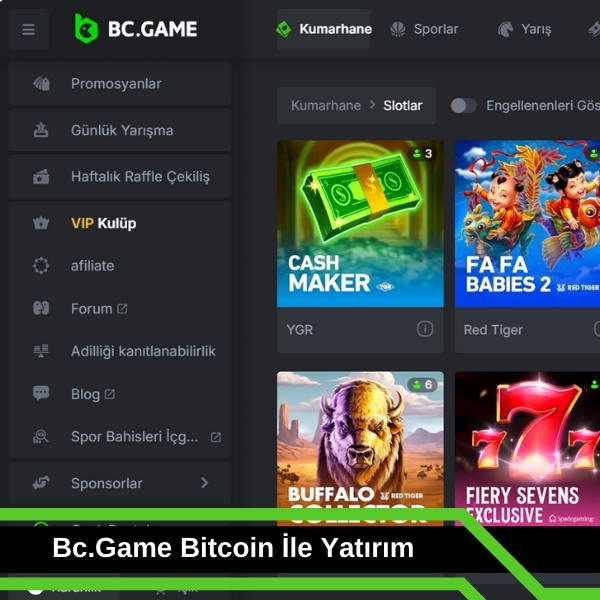Click the info icon on YGR card
This screenshot has width=600, height=600.
click(x=425, y=329)
